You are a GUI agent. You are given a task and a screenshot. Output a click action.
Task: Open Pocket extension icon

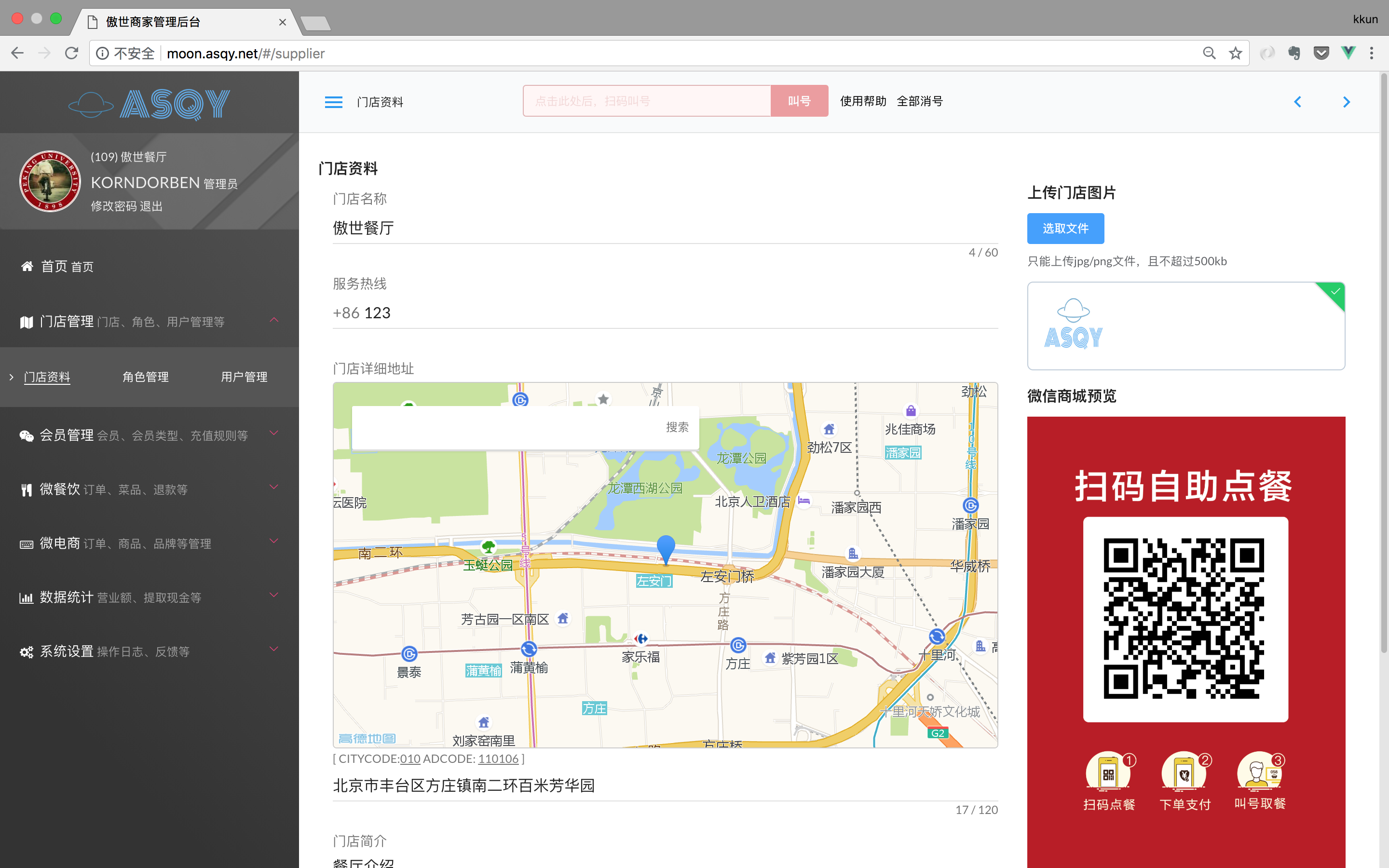tap(1321, 54)
